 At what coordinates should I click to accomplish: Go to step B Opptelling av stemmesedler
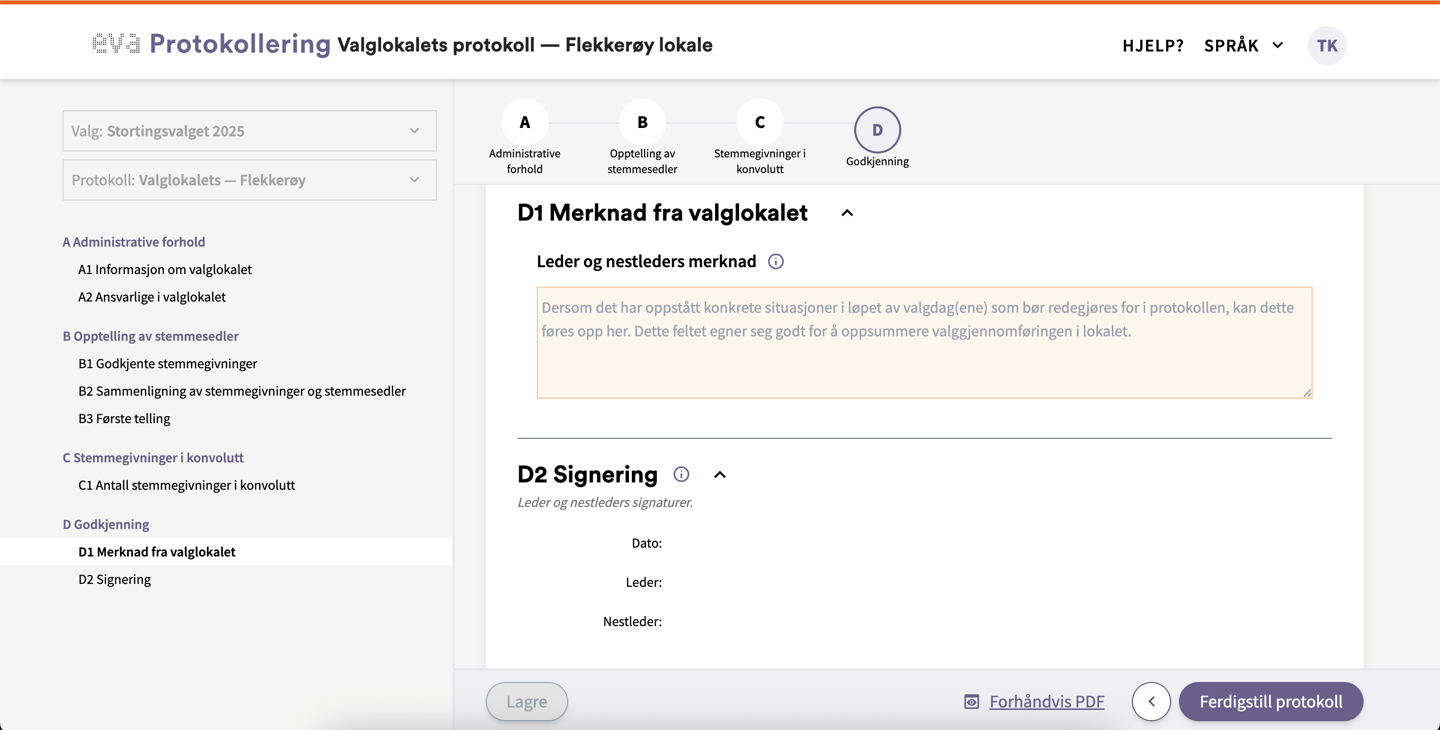coord(642,122)
